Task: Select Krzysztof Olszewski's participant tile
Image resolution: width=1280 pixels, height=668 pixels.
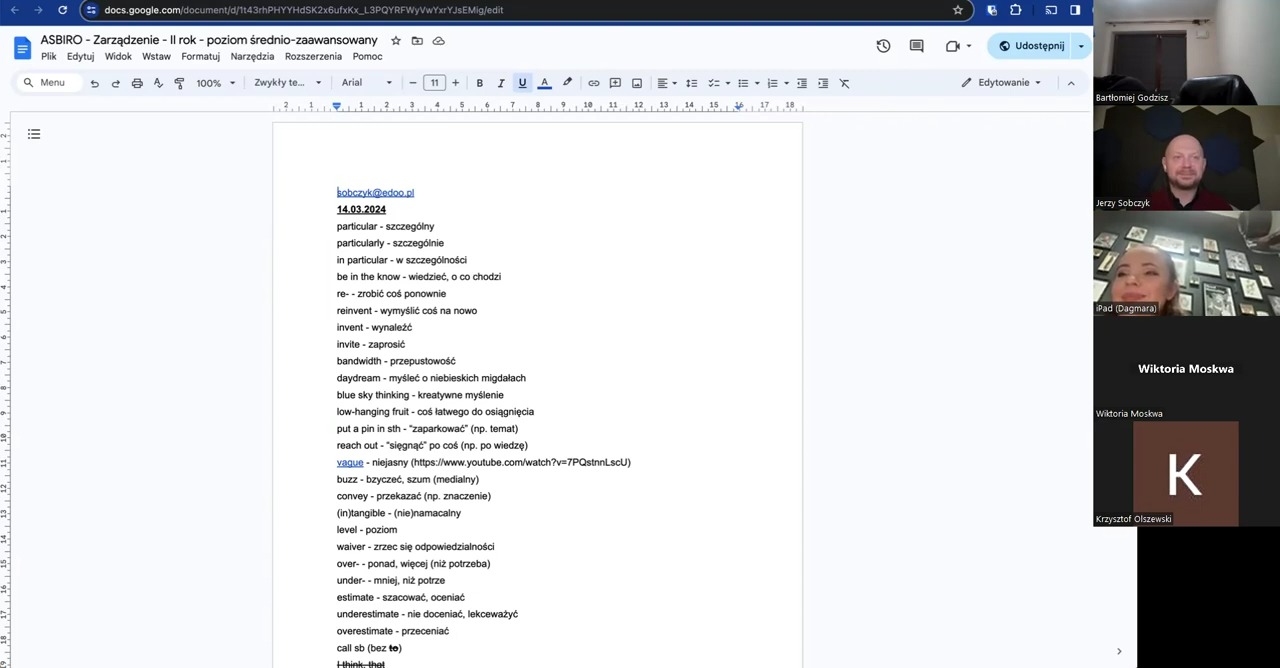Action: [x=1186, y=474]
